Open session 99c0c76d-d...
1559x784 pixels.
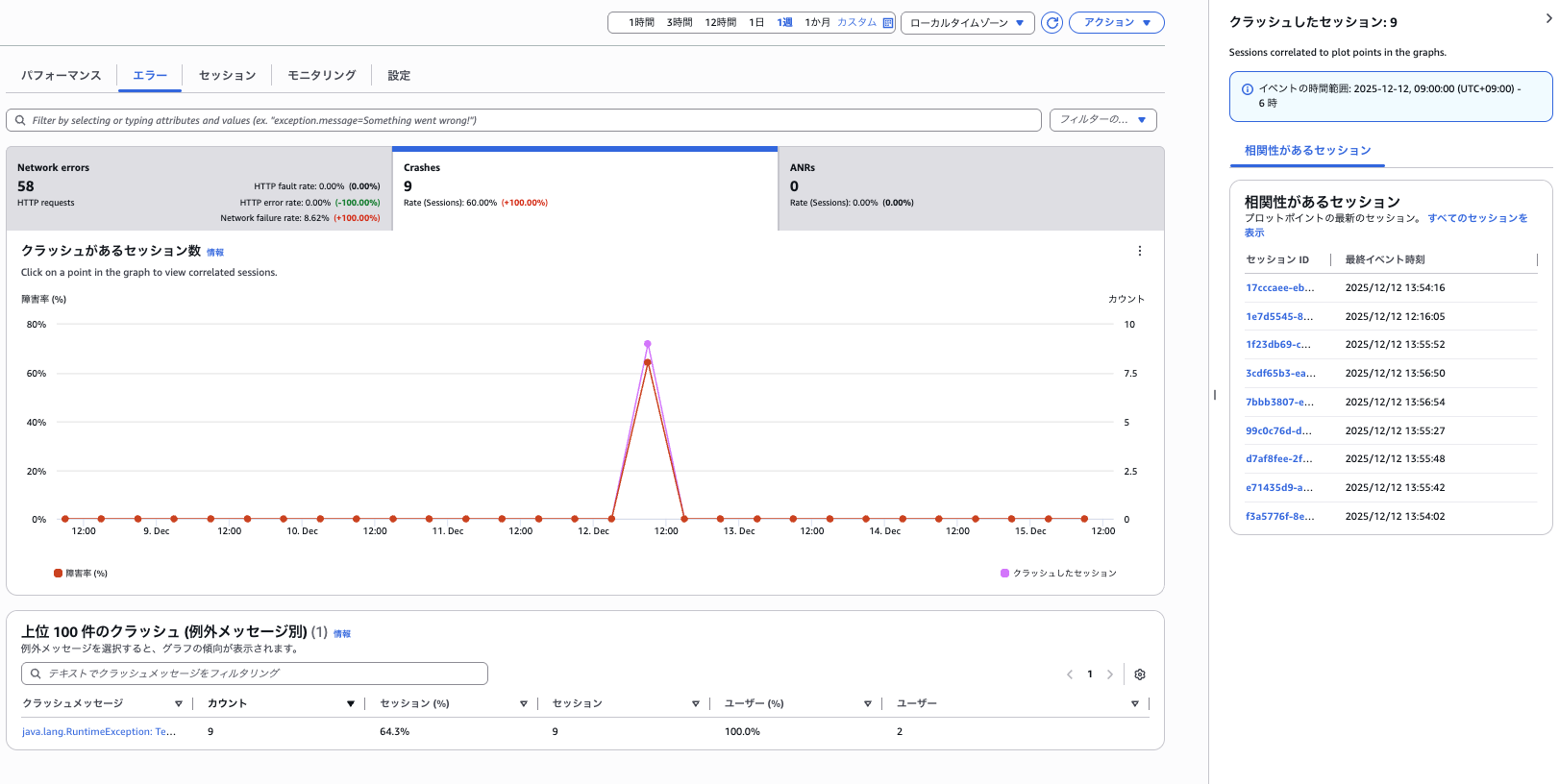[x=1279, y=431]
